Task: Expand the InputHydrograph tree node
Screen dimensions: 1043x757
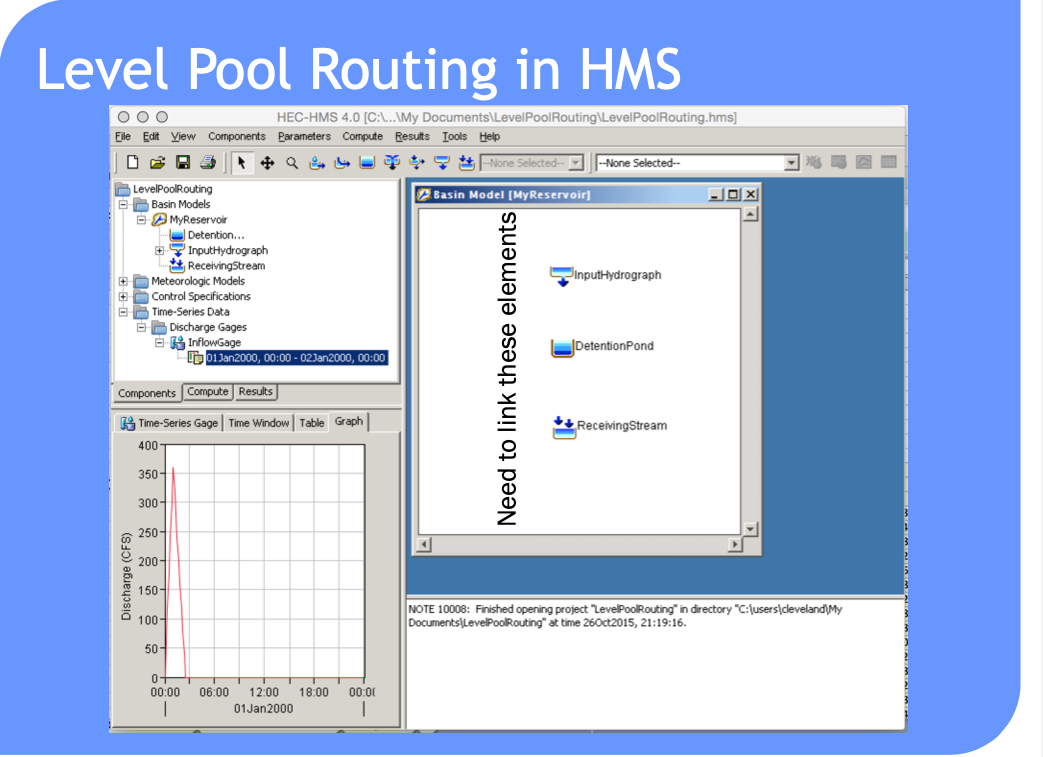Action: 160,251
